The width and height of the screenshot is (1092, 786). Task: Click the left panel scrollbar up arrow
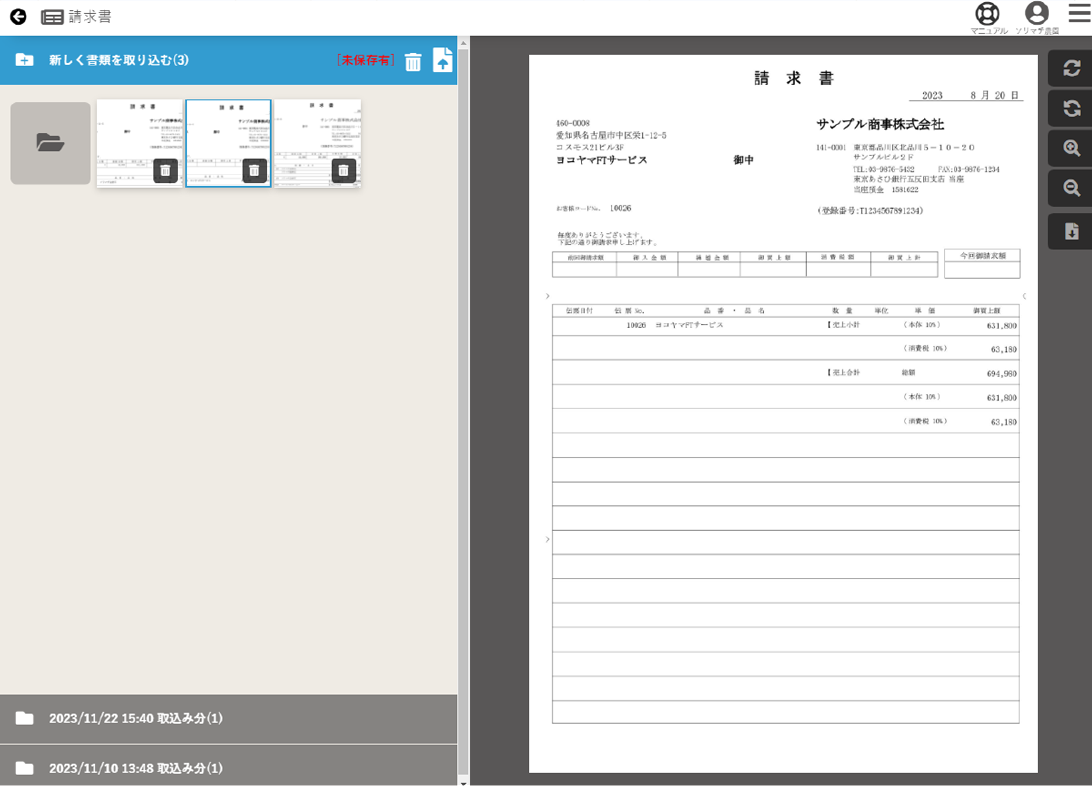pos(464,42)
